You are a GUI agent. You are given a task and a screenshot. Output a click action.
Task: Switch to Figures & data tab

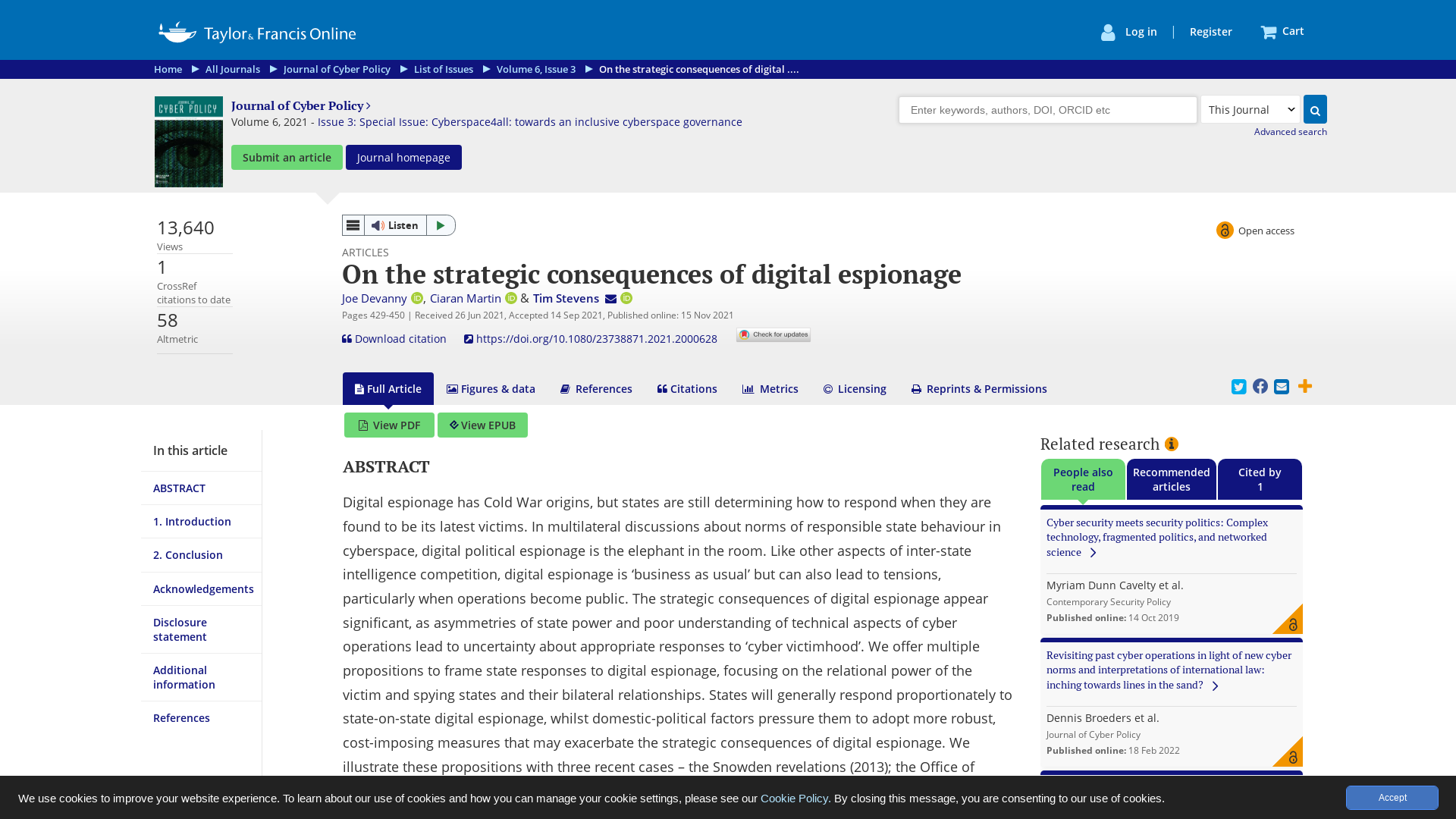tap(491, 389)
